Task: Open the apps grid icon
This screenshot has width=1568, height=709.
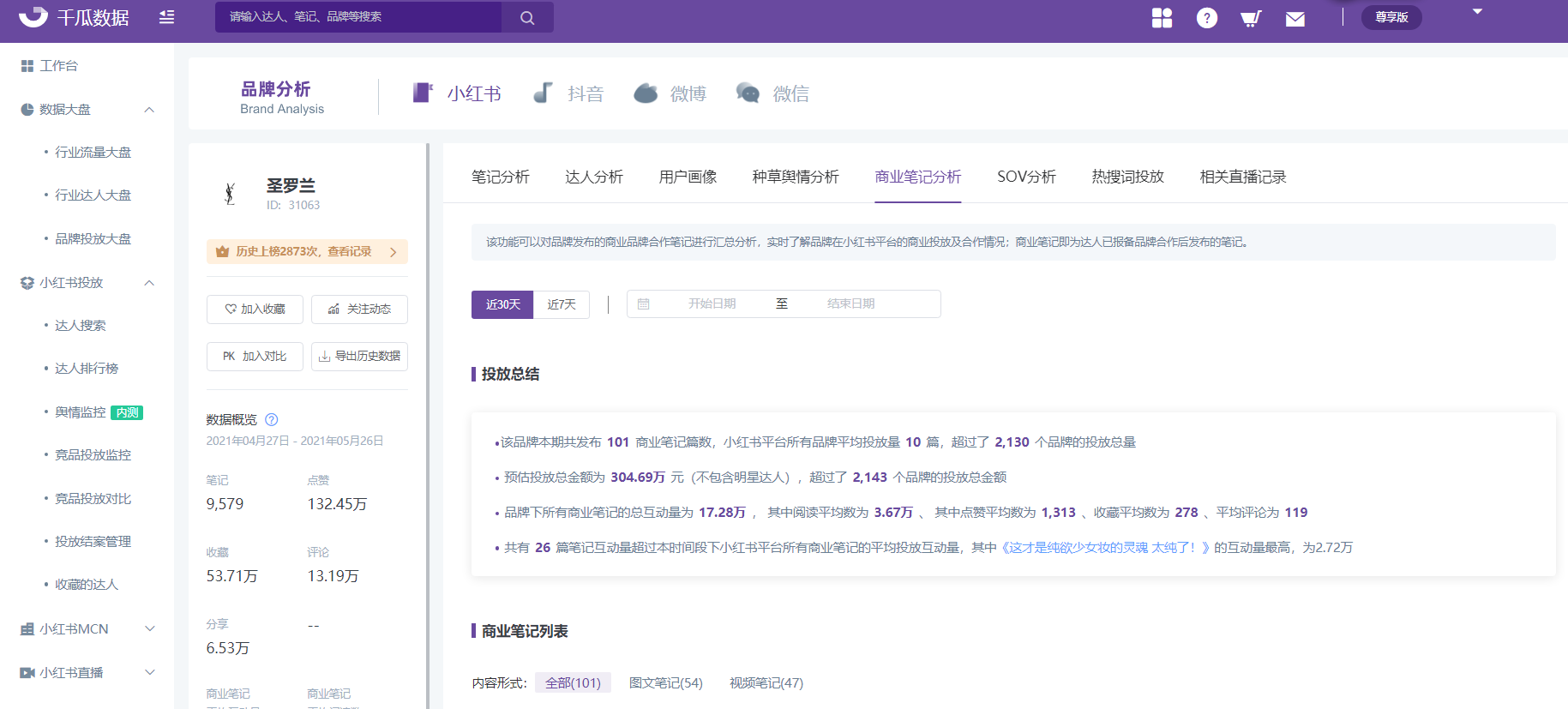Action: (1162, 18)
